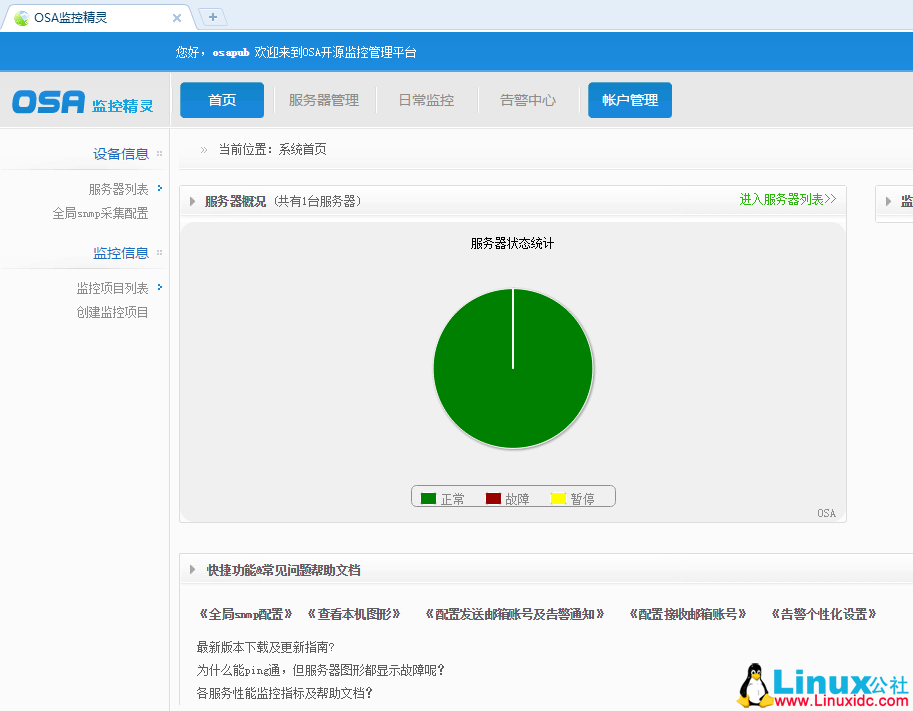This screenshot has height=711, width=913.
Task: Click the drag-handle icon next to 设备信息 heading
Action: click(160, 154)
